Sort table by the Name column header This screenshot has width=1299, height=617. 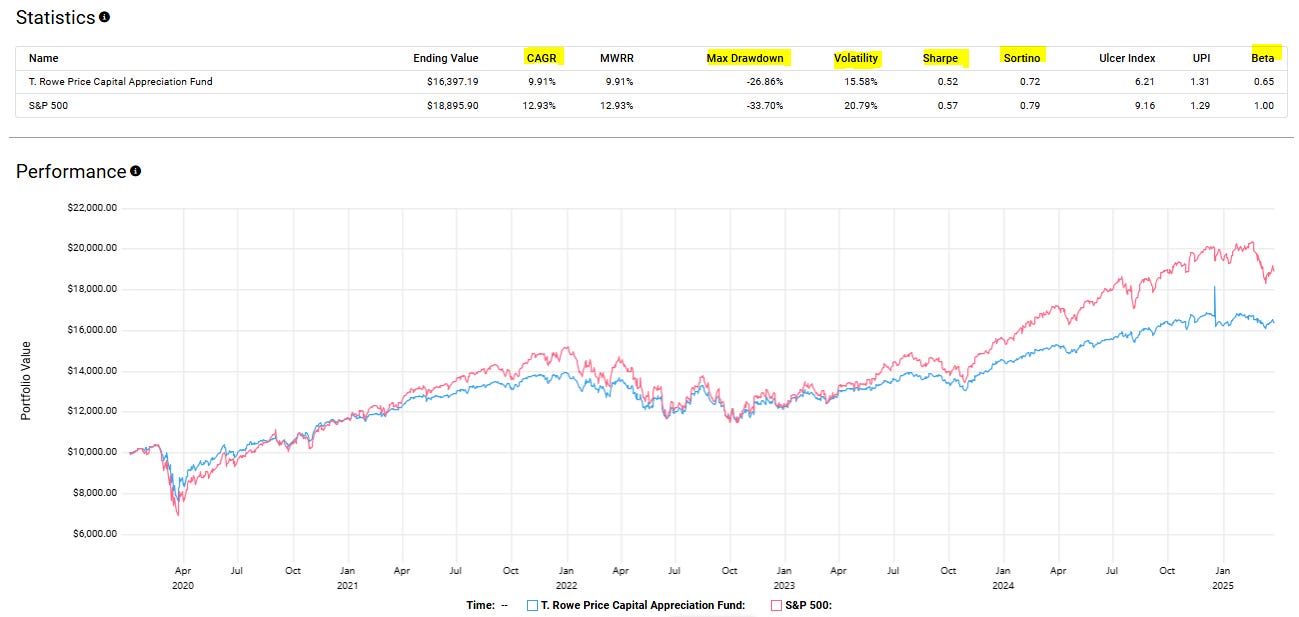click(43, 58)
